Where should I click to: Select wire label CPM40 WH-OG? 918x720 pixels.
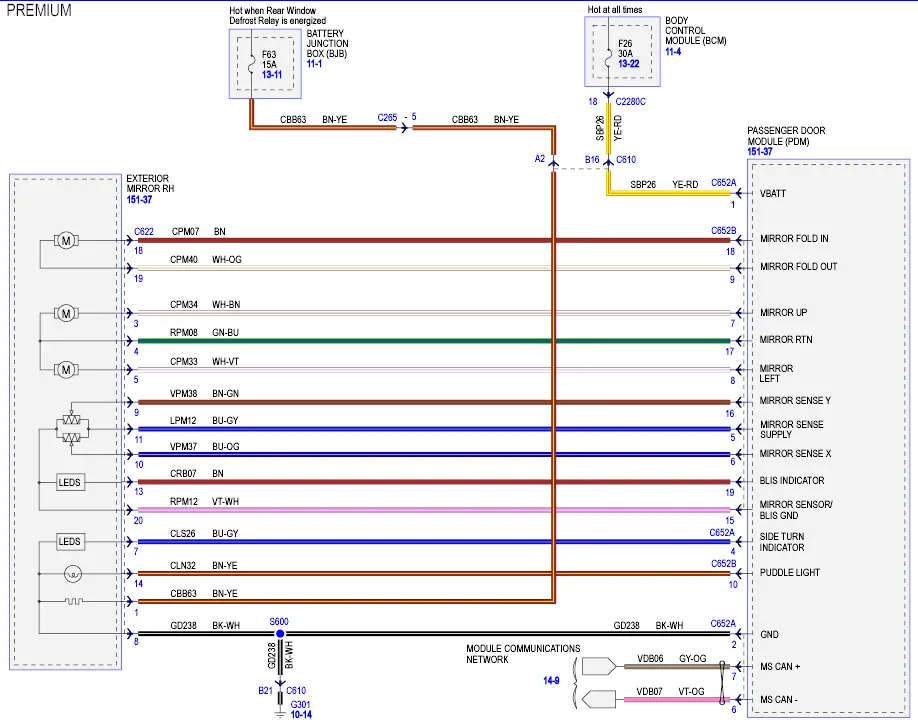(205, 259)
